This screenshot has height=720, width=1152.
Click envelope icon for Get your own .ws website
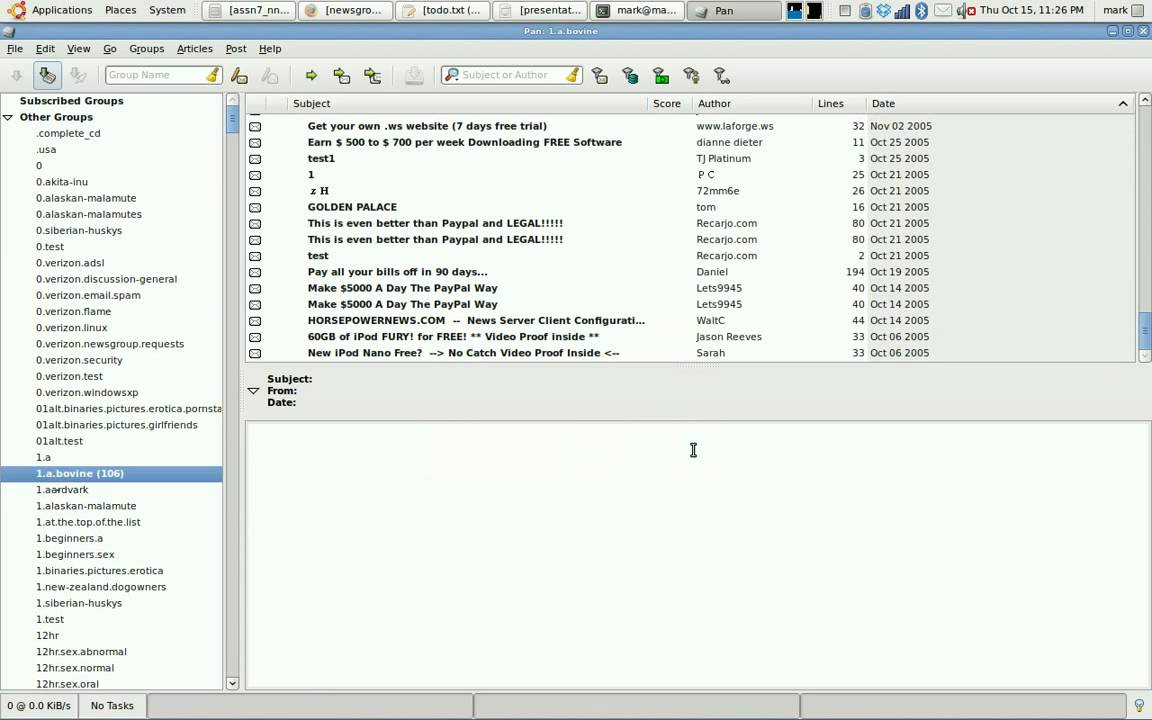point(255,127)
